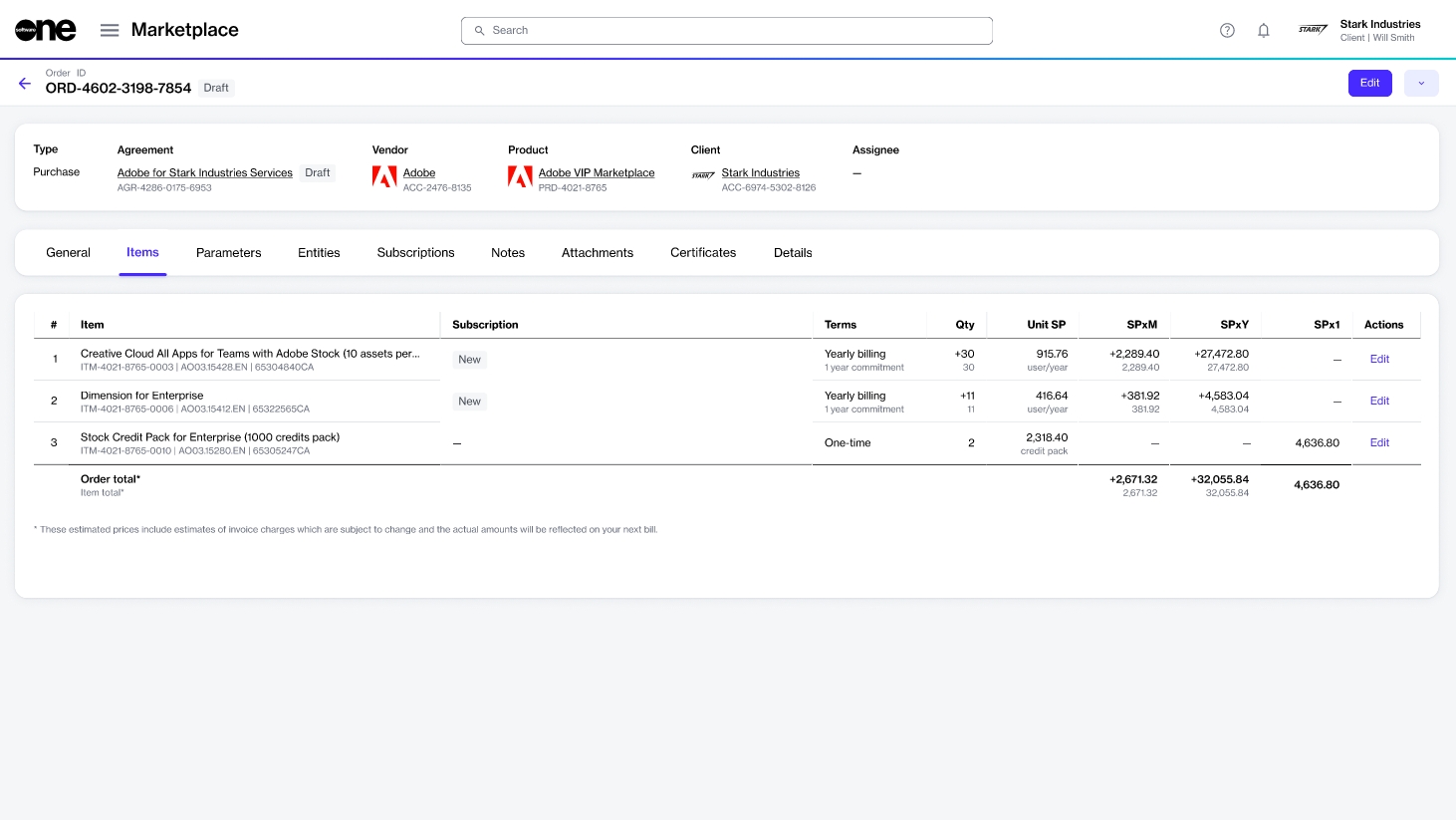Image resolution: width=1456 pixels, height=820 pixels.
Task: Edit the Stock Credit Pack item row
Action: [x=1379, y=442]
